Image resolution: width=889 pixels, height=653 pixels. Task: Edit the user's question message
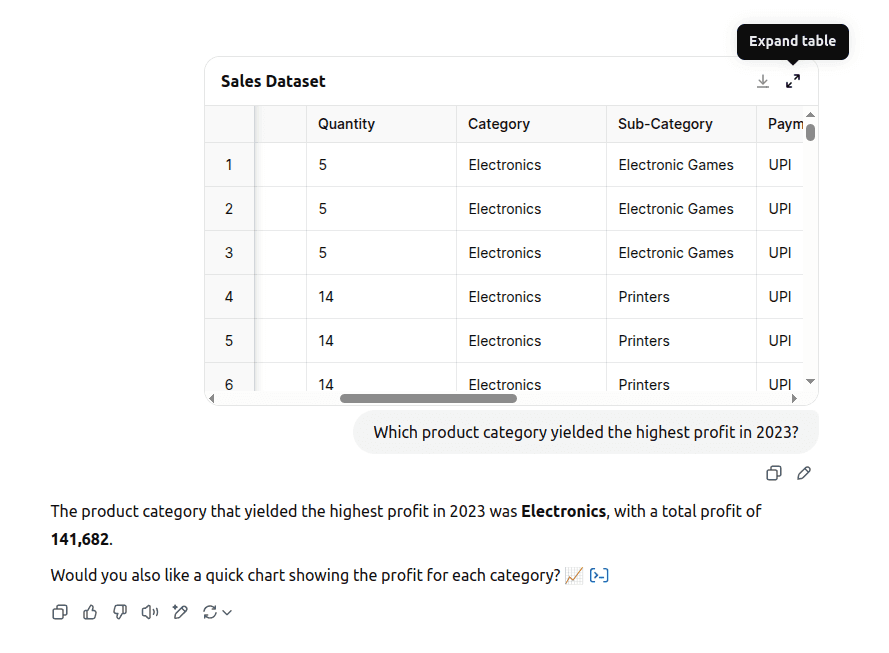point(804,473)
